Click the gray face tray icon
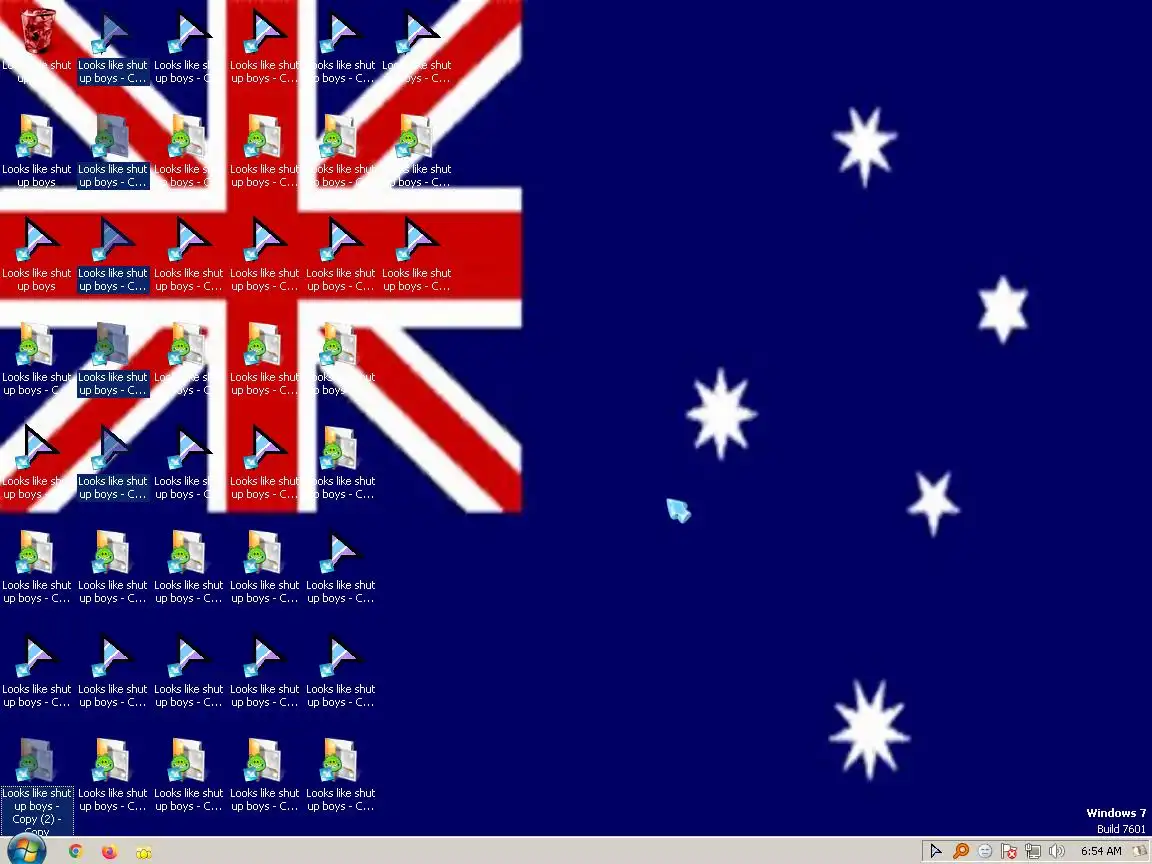Image resolution: width=1152 pixels, height=864 pixels. tap(985, 852)
